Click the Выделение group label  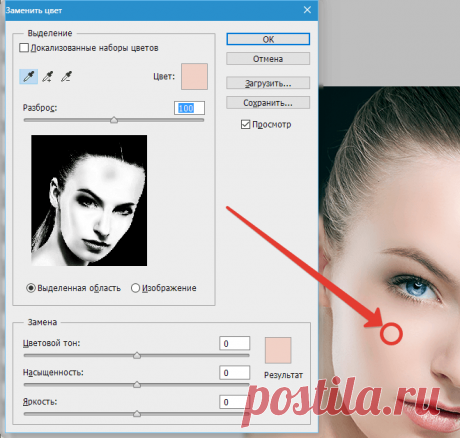click(50, 33)
